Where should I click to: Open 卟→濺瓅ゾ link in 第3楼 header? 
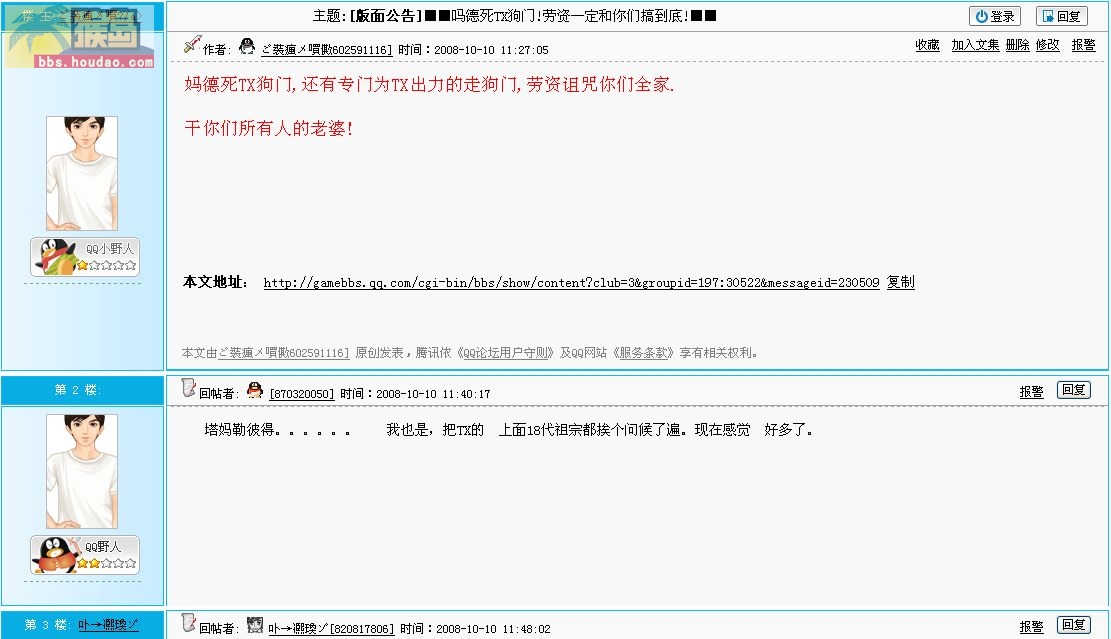108,625
